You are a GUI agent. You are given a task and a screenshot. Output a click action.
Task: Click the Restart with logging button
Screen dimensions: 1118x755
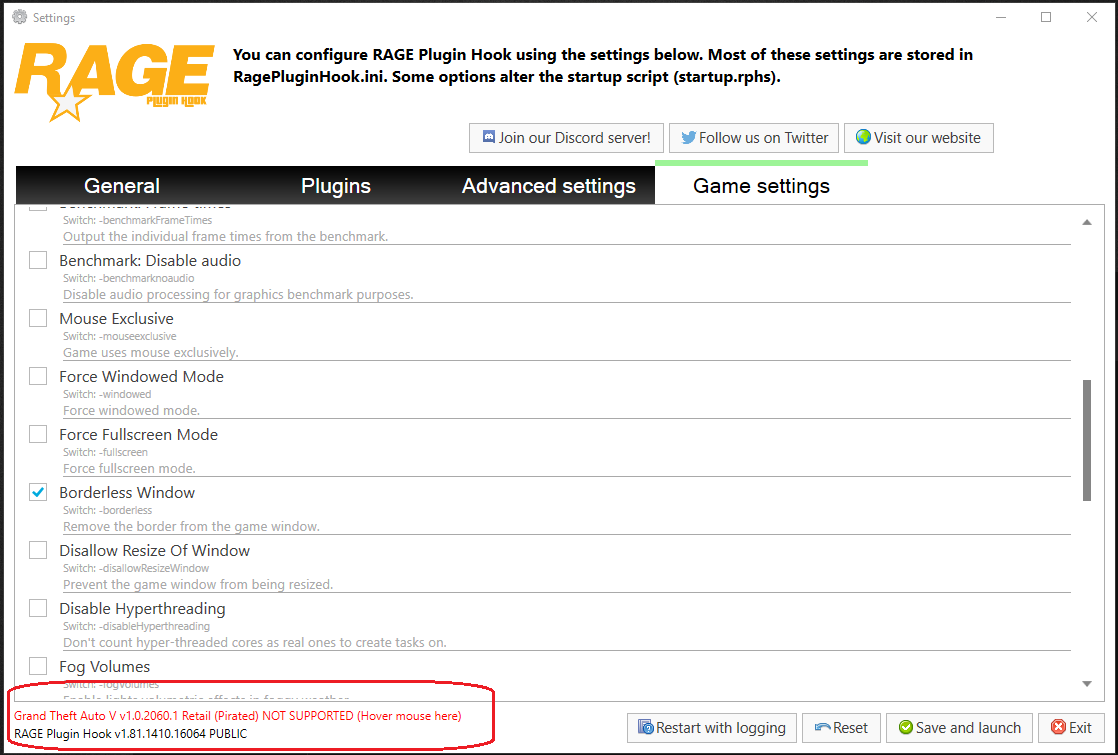point(712,728)
